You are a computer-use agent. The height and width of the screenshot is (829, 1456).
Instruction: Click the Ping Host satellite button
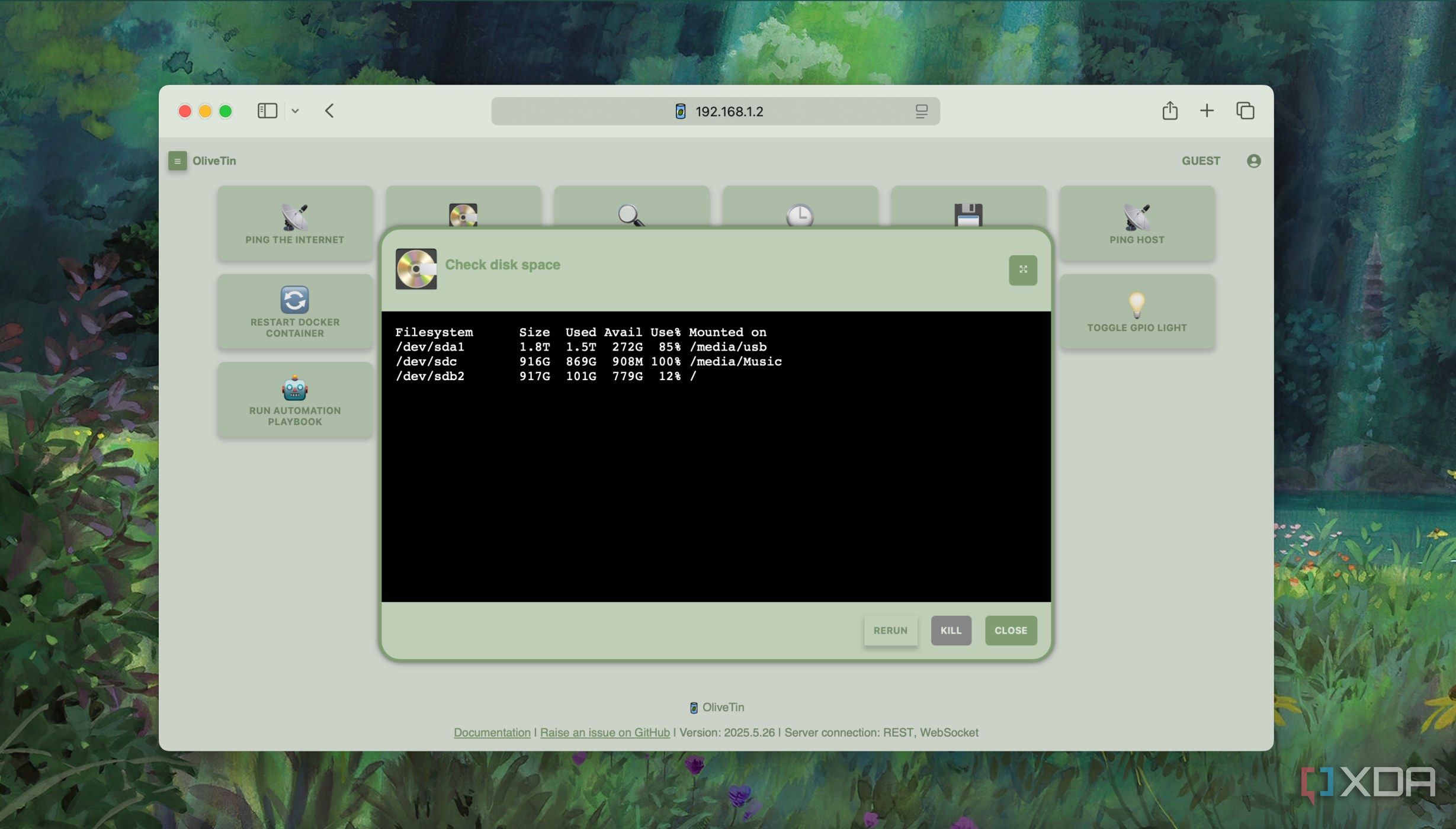1136,223
